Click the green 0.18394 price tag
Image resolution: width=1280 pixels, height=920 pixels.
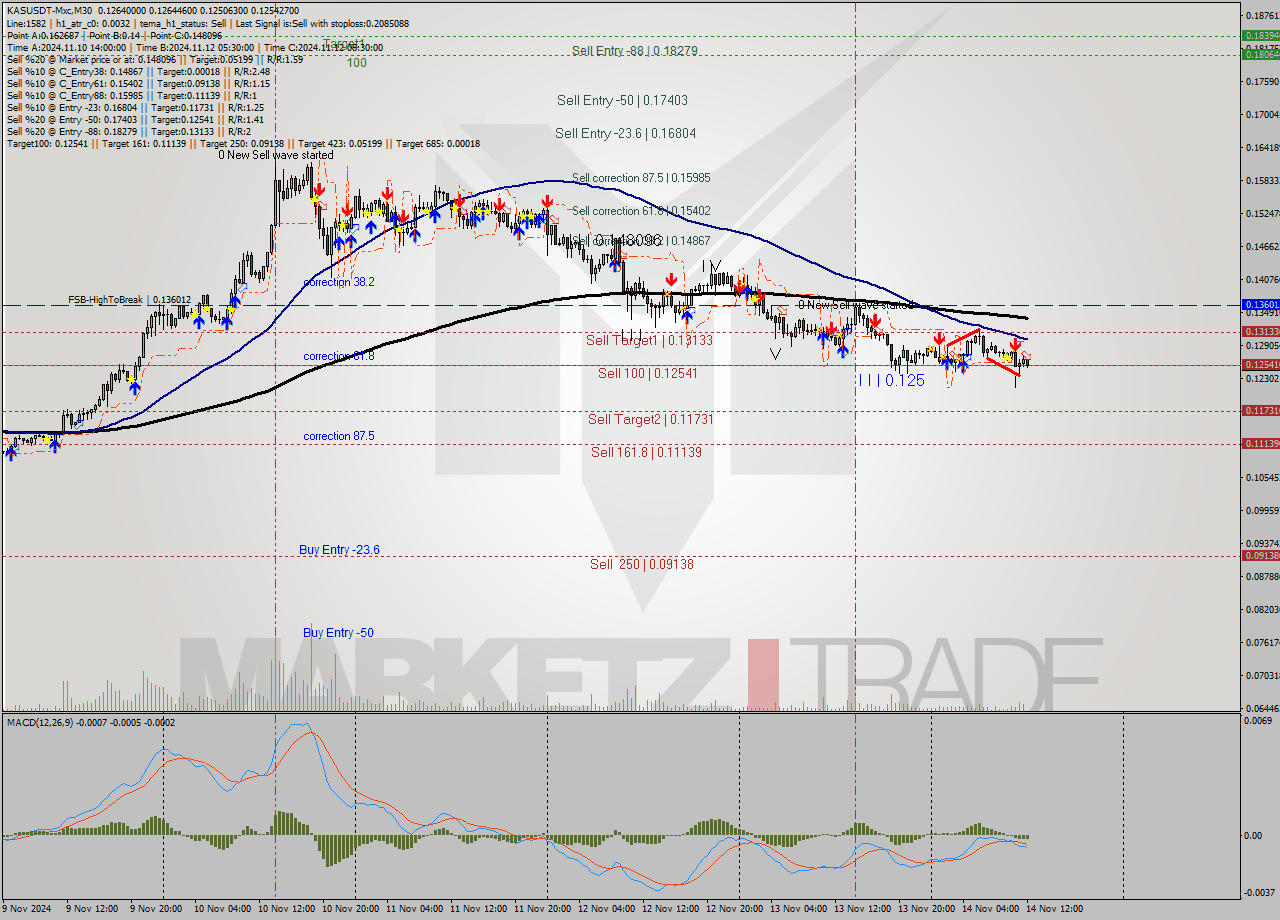click(1260, 35)
